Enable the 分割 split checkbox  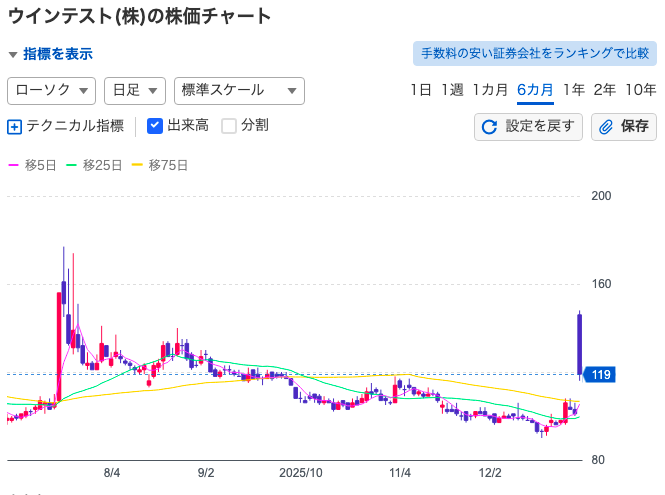229,126
